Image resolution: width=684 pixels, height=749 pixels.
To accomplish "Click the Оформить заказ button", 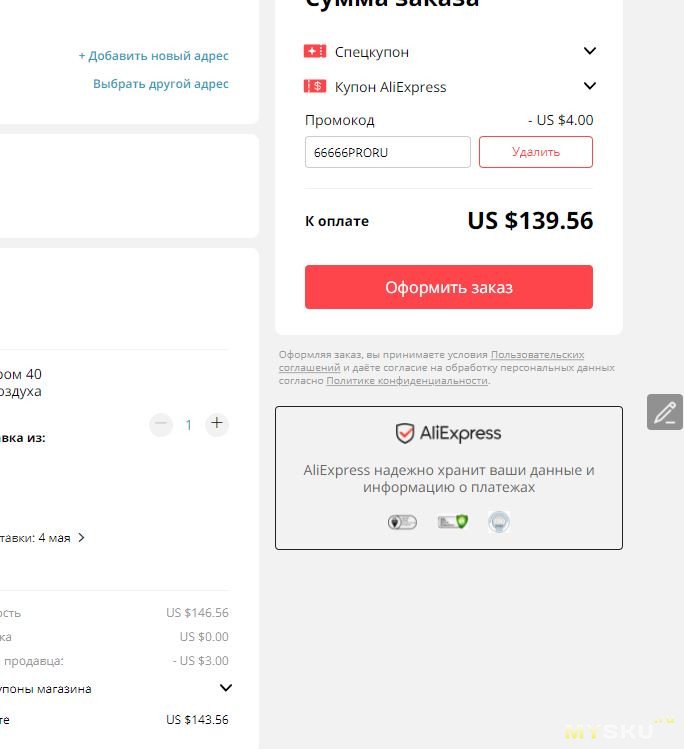I will pos(449,287).
